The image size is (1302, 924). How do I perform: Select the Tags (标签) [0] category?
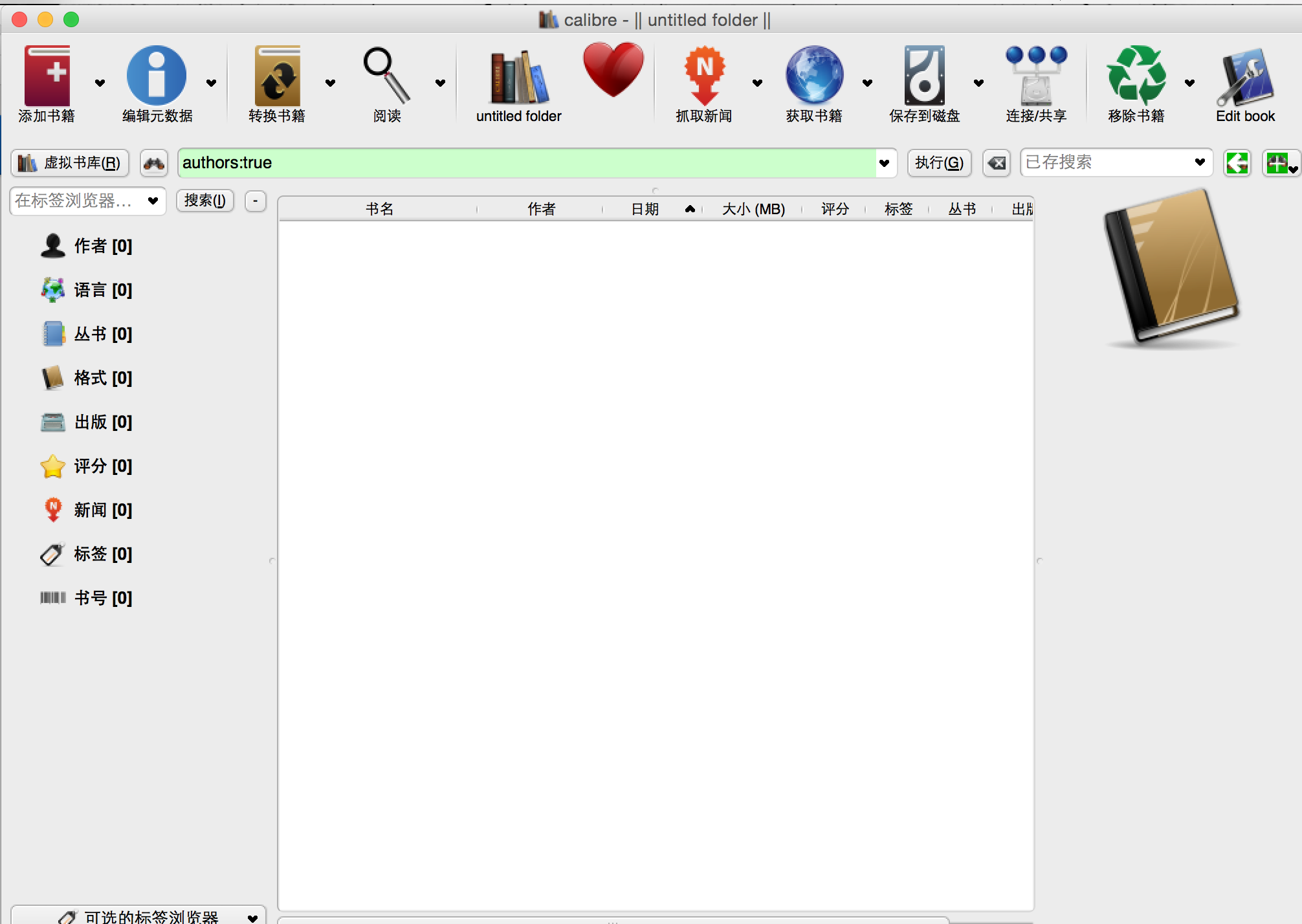pos(86,554)
